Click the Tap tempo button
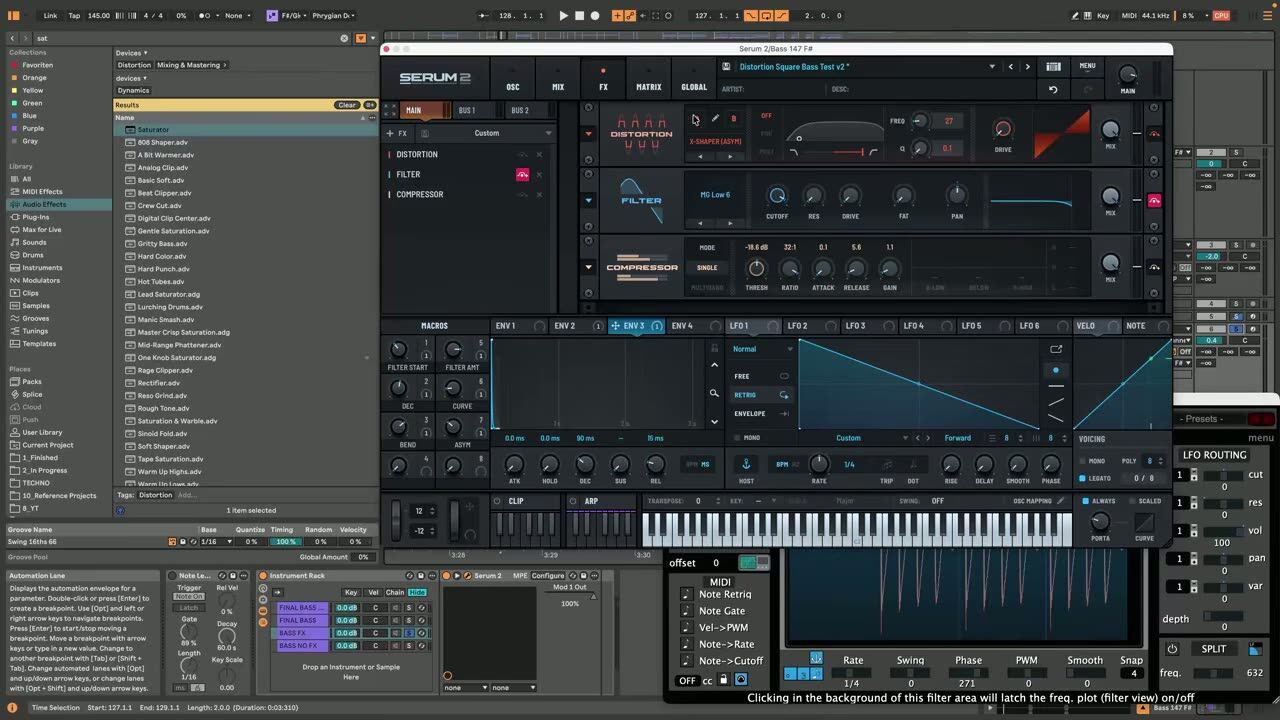1280x720 pixels. coord(74,16)
